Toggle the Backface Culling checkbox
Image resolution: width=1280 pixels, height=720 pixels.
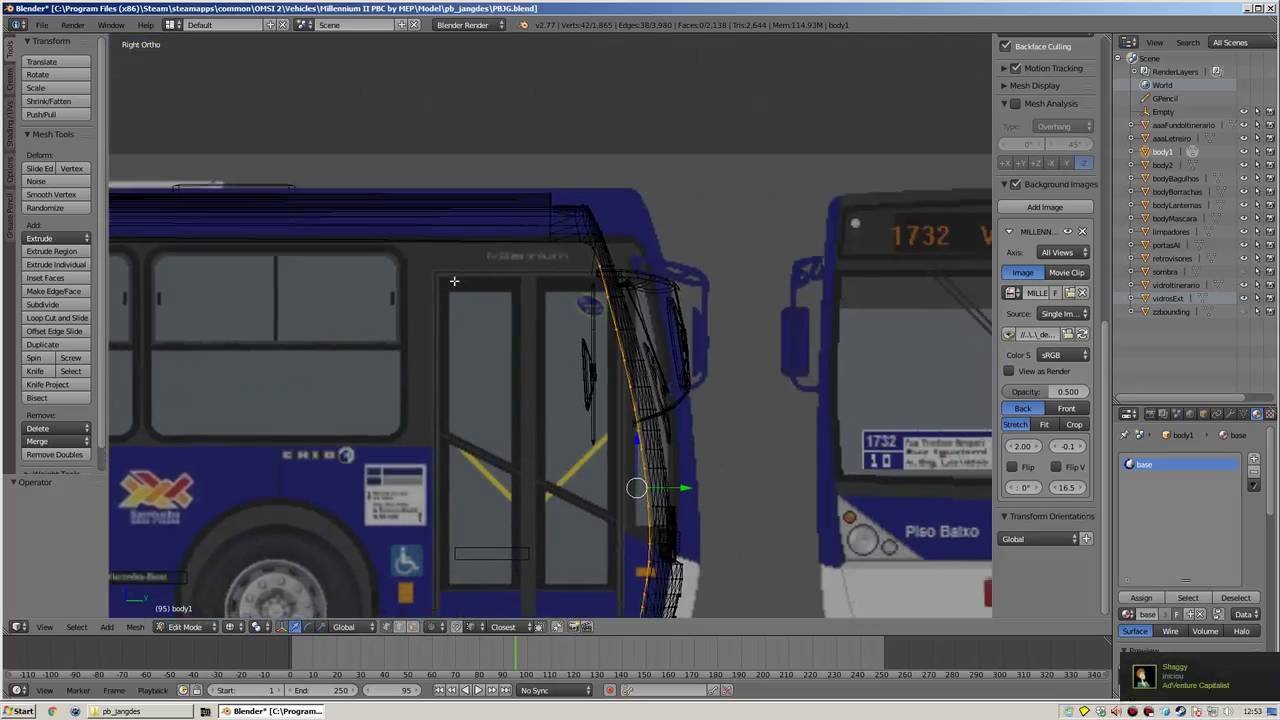coord(1007,46)
